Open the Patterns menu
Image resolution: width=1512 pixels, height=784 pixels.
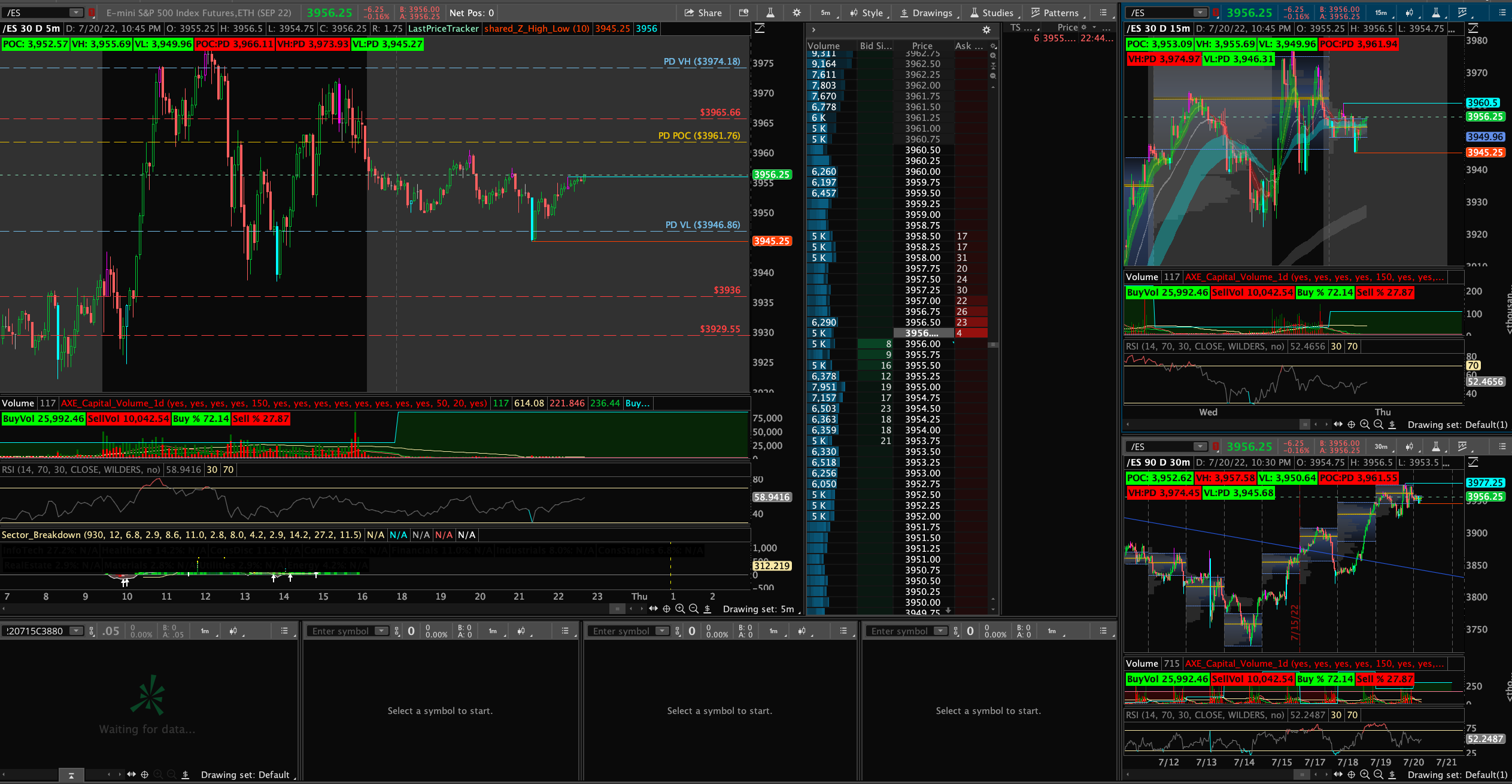1055,13
